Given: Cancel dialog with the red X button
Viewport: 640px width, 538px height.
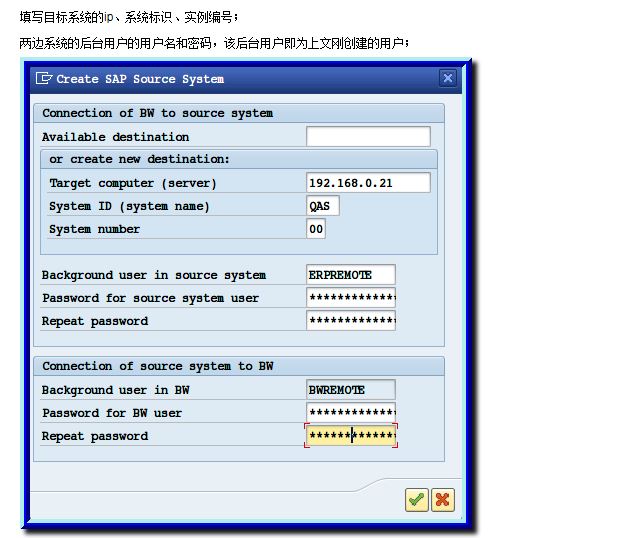Looking at the screenshot, I should click(442, 500).
